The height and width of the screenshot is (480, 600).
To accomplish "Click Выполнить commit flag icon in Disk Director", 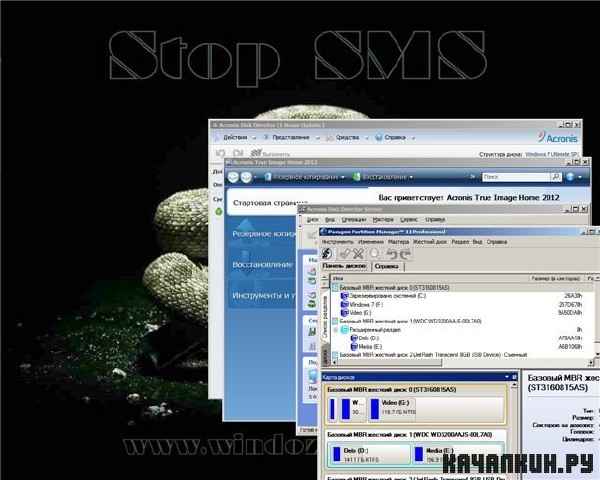I will coord(256,153).
